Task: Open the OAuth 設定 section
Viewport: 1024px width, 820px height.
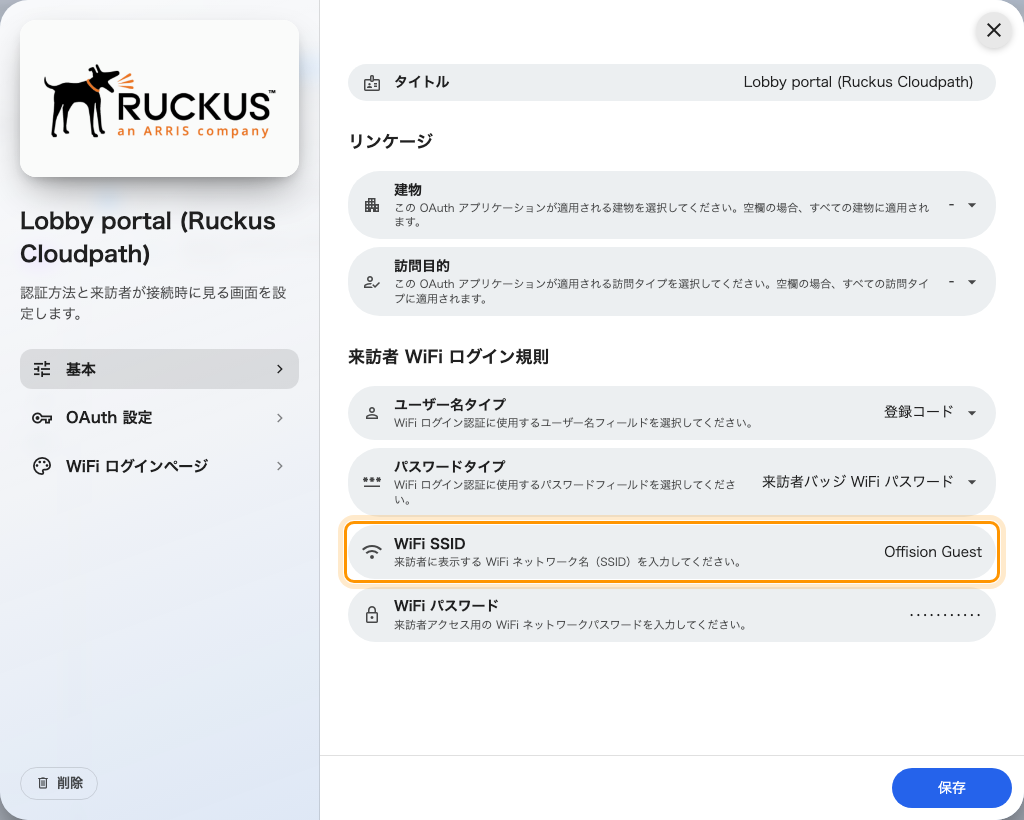Action: (159, 418)
